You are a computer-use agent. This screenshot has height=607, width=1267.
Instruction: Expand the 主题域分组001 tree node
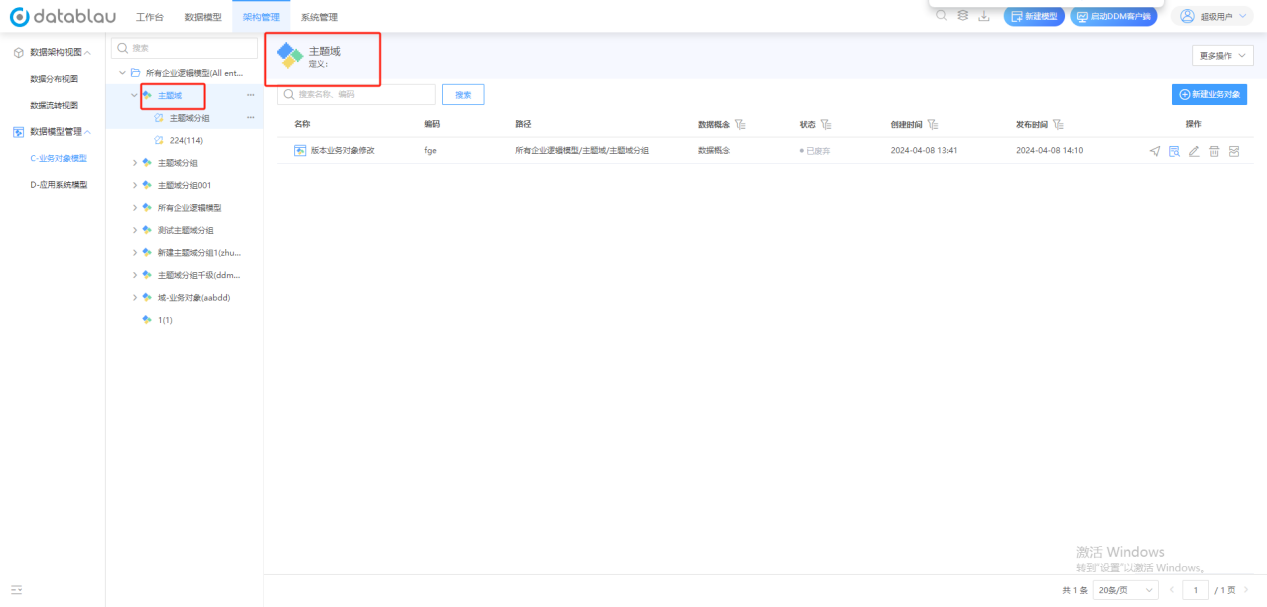click(134, 185)
